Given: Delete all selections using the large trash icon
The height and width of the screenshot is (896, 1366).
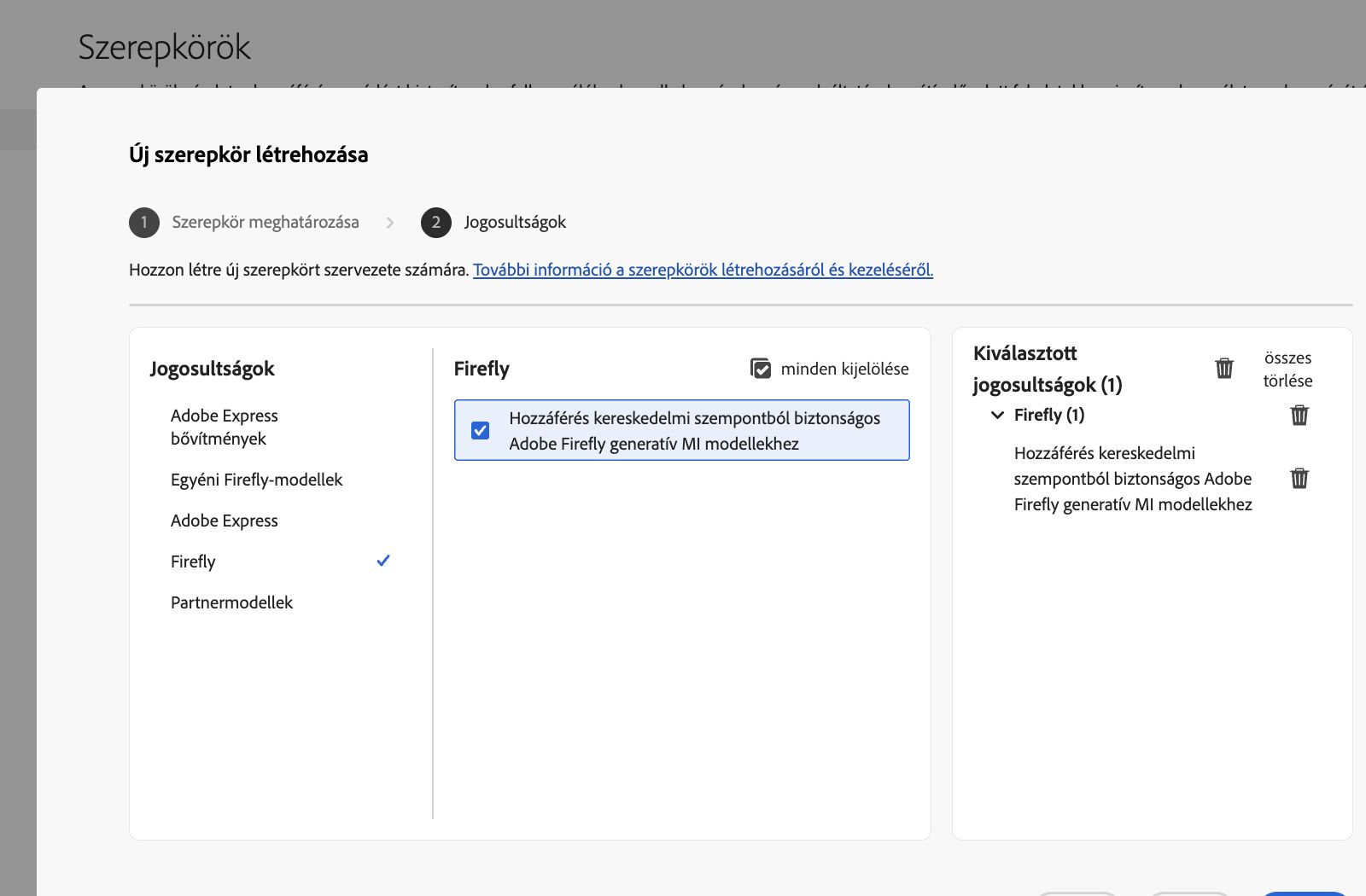Looking at the screenshot, I should coord(1224,368).
